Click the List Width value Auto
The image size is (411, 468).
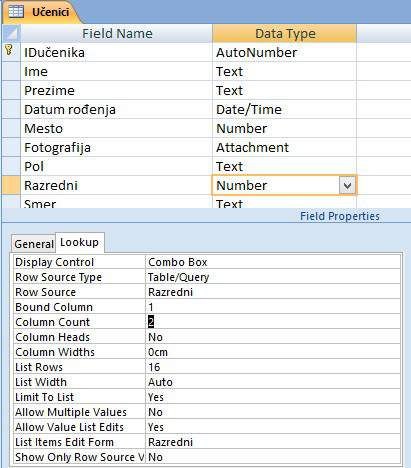click(x=273, y=382)
